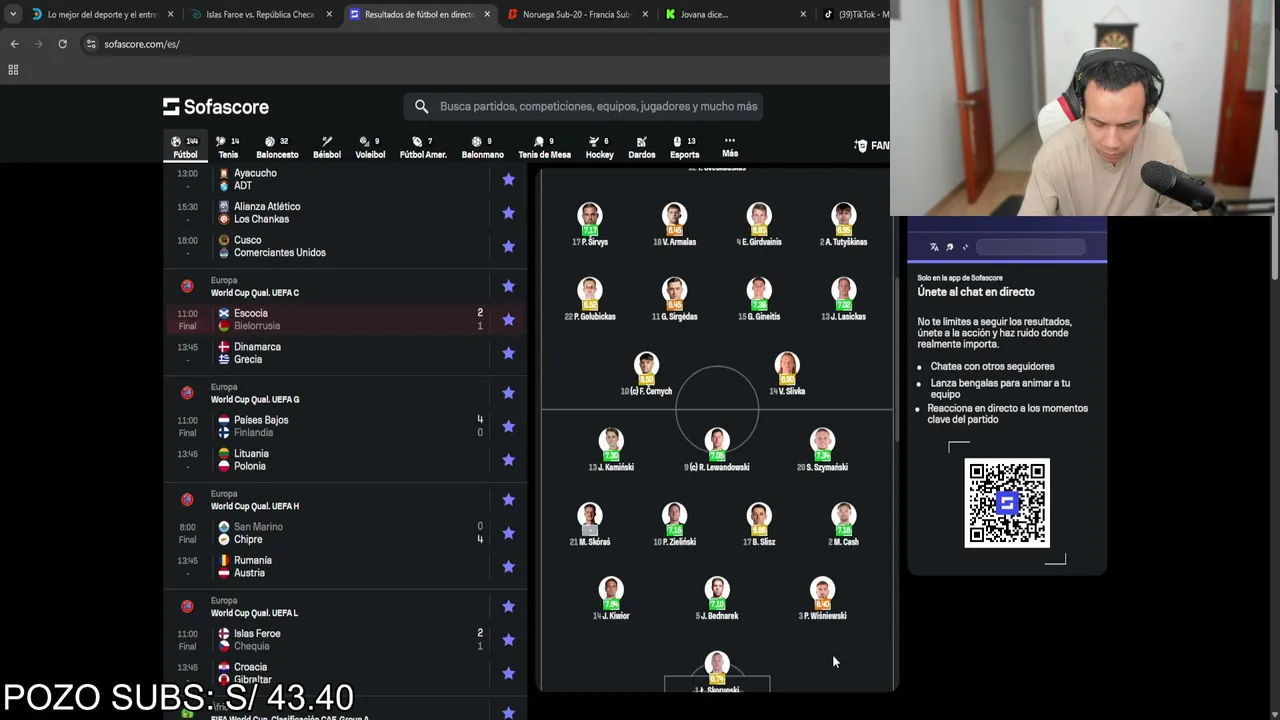Switch to the TikTok browser tab

[853, 14]
